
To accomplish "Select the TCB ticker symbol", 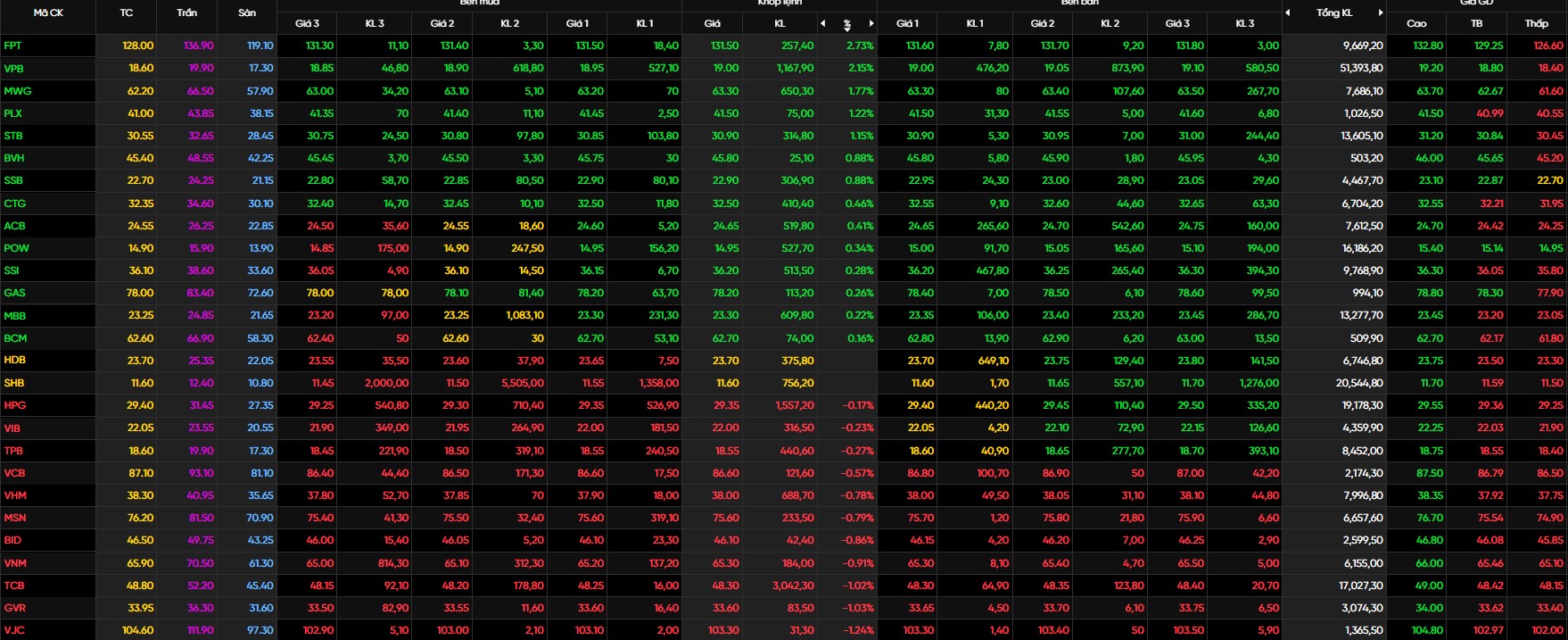I will [x=13, y=586].
